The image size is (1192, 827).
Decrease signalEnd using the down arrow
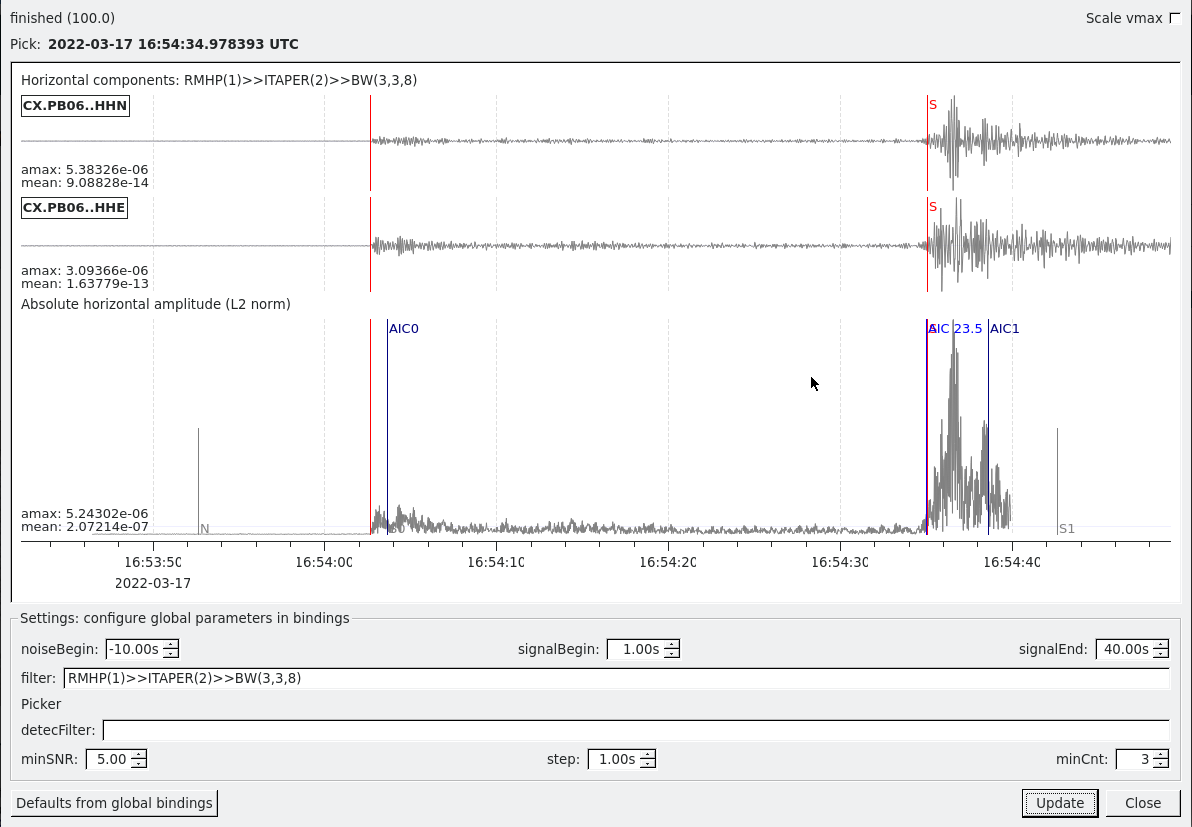1160,654
